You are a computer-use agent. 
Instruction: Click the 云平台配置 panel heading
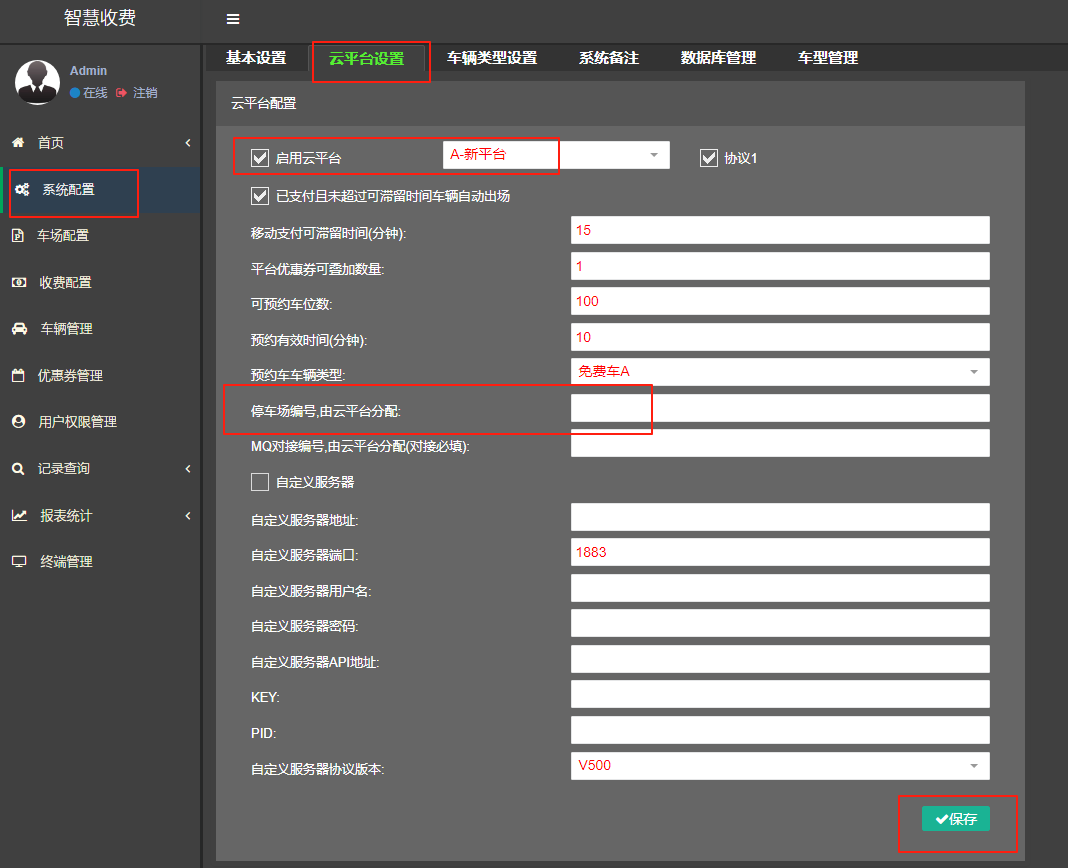264,104
